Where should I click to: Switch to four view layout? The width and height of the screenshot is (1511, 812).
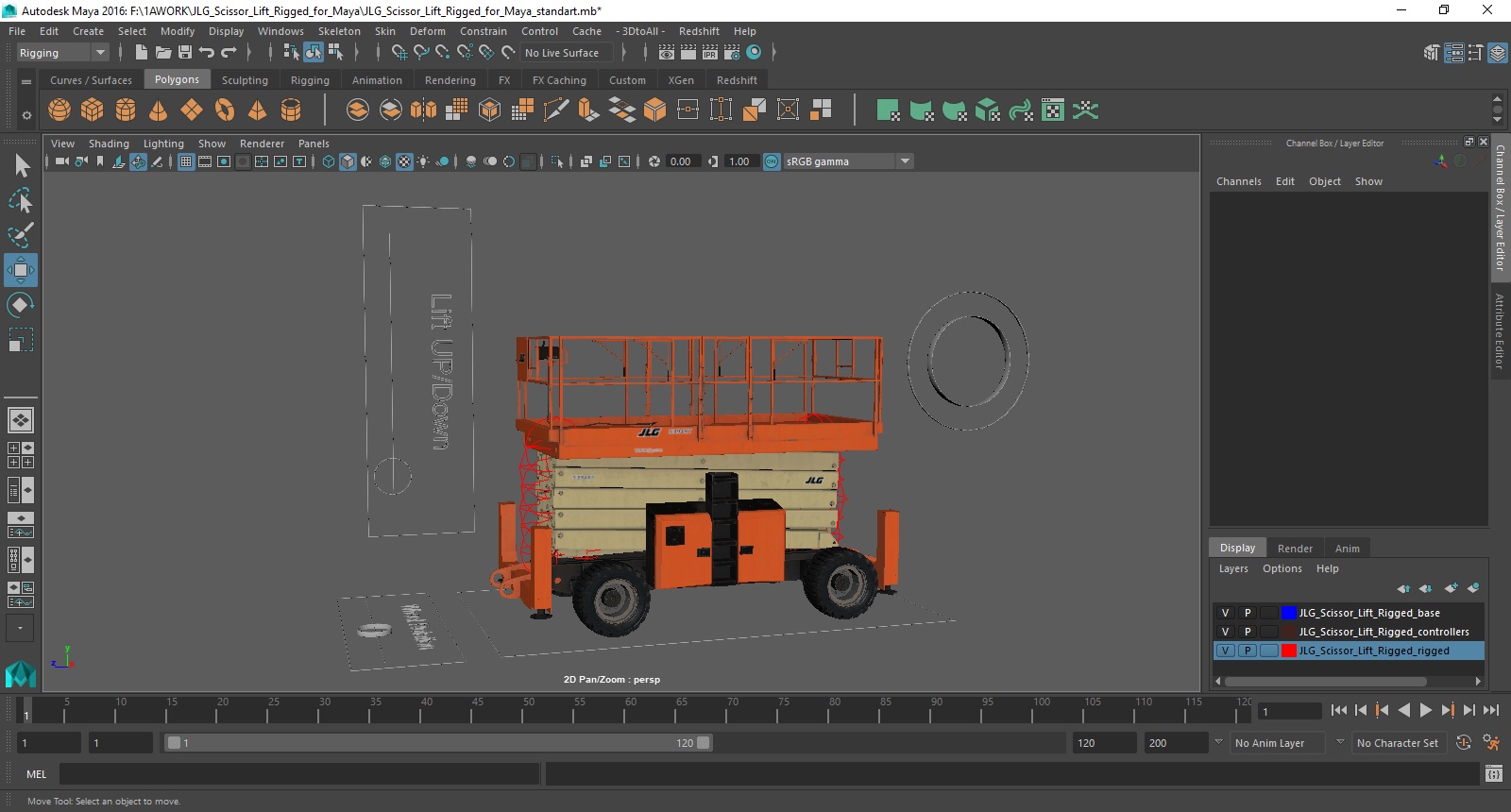click(21, 455)
